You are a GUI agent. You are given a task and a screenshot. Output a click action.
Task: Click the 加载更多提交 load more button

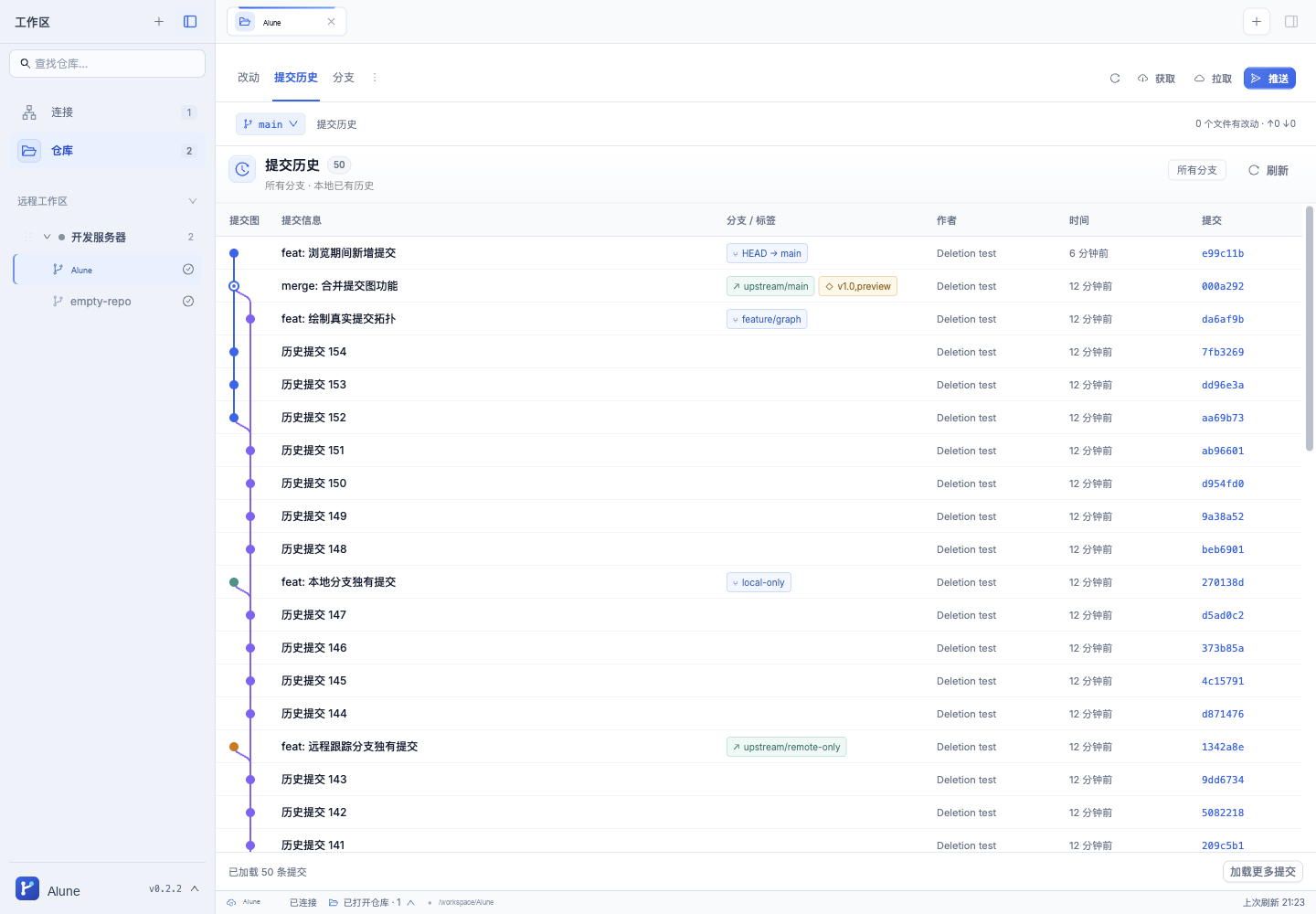coord(1263,872)
